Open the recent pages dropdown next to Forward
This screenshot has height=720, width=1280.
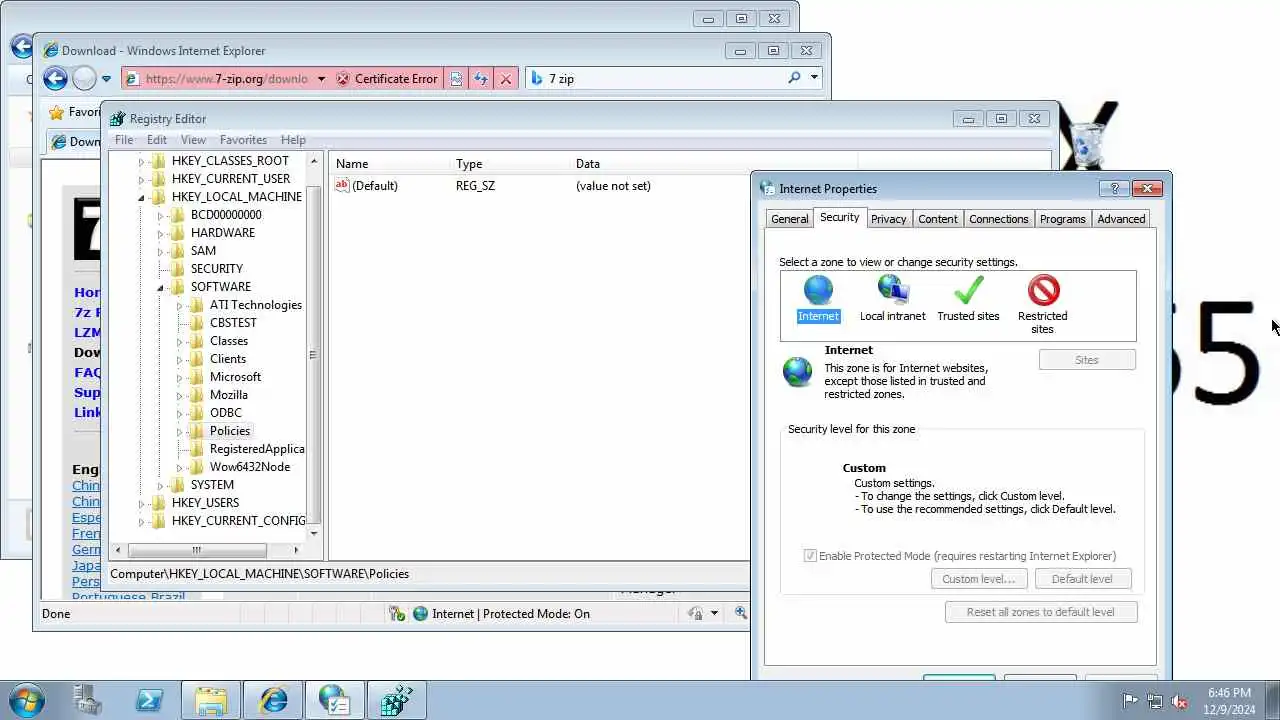coord(106,78)
